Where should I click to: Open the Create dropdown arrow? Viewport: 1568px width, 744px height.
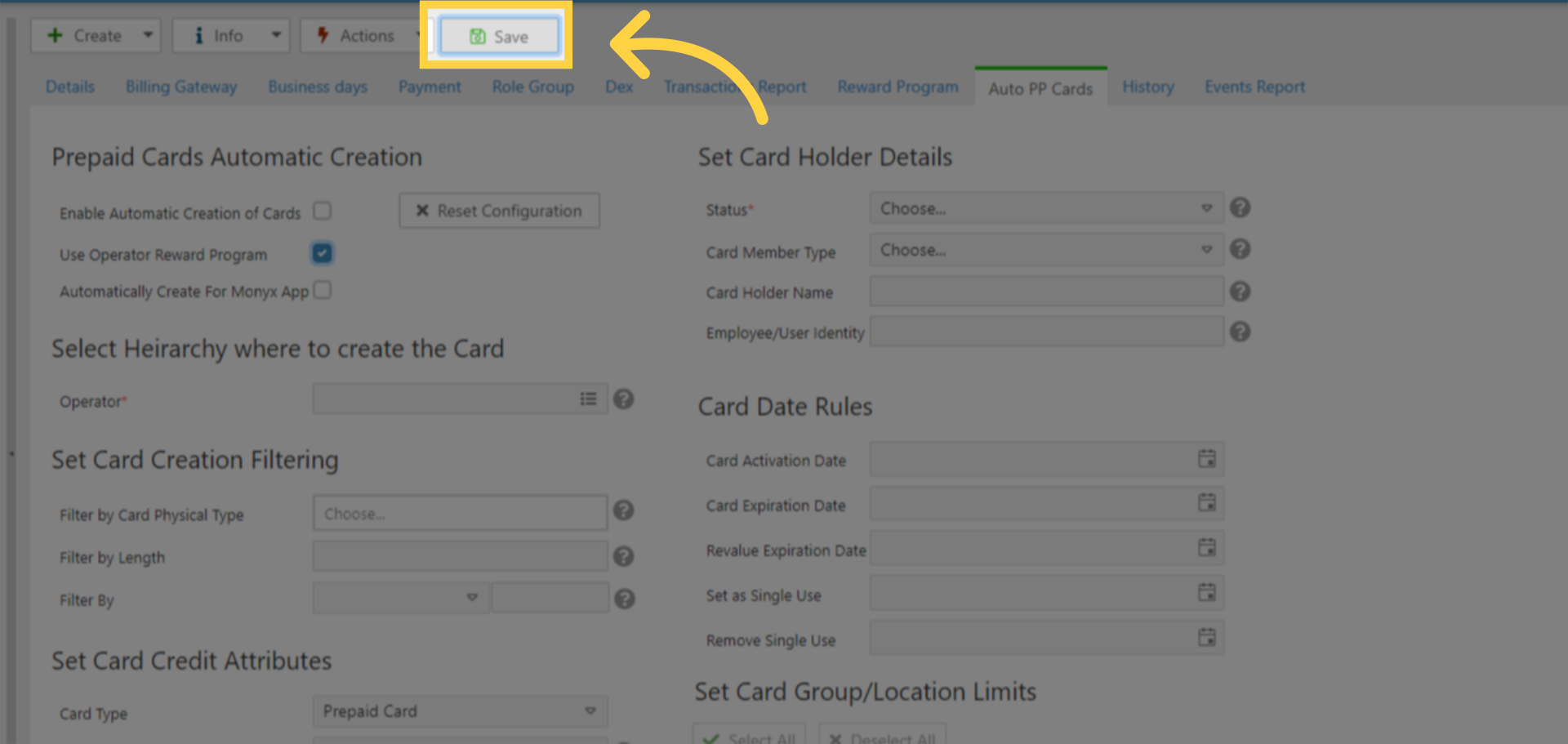tap(148, 35)
